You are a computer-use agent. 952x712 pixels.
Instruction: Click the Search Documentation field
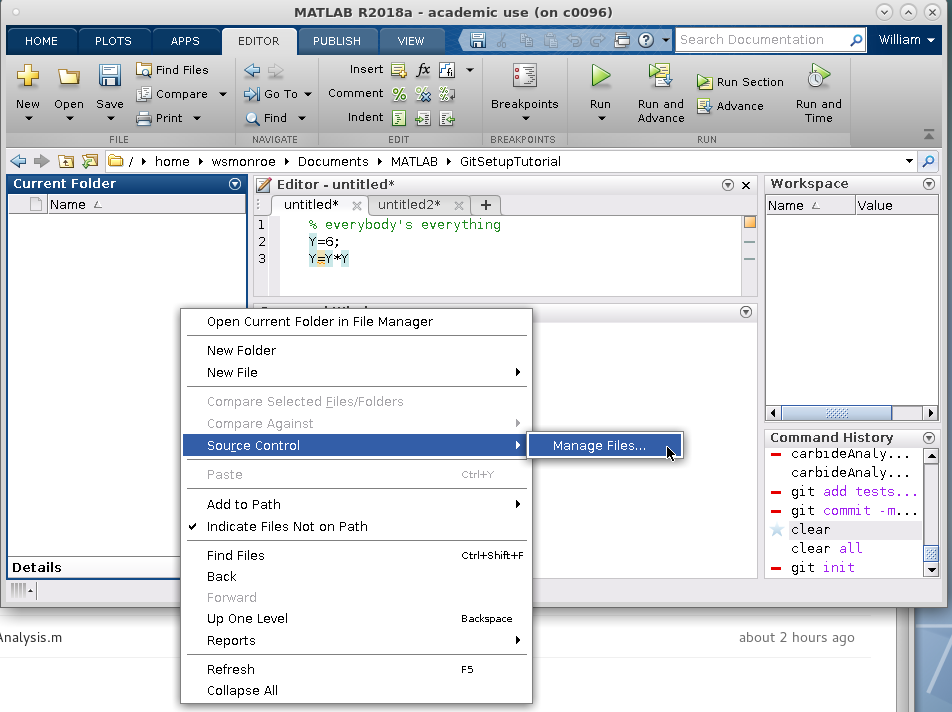point(760,40)
